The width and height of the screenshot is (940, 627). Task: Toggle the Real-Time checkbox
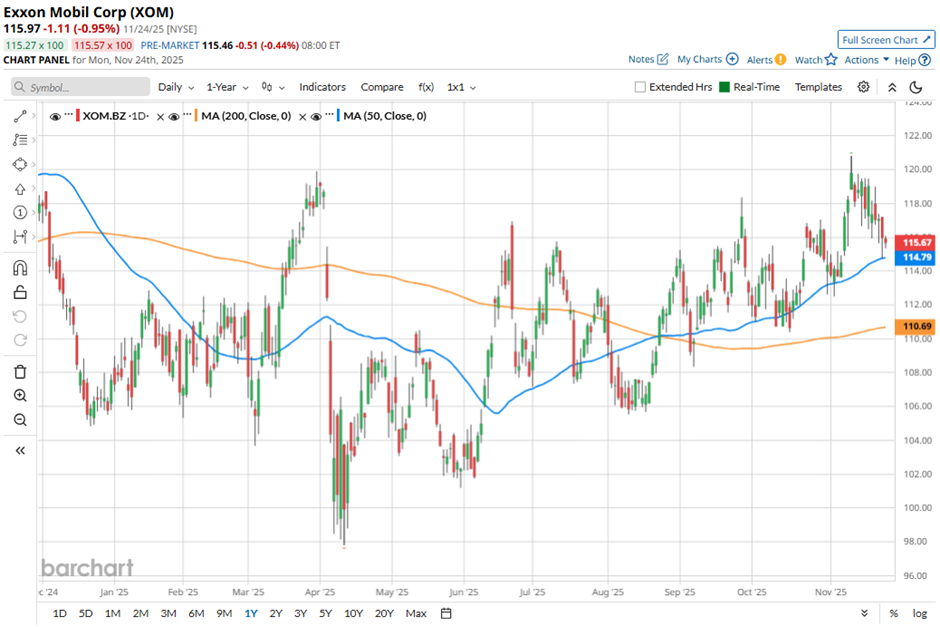pyautogui.click(x=725, y=87)
